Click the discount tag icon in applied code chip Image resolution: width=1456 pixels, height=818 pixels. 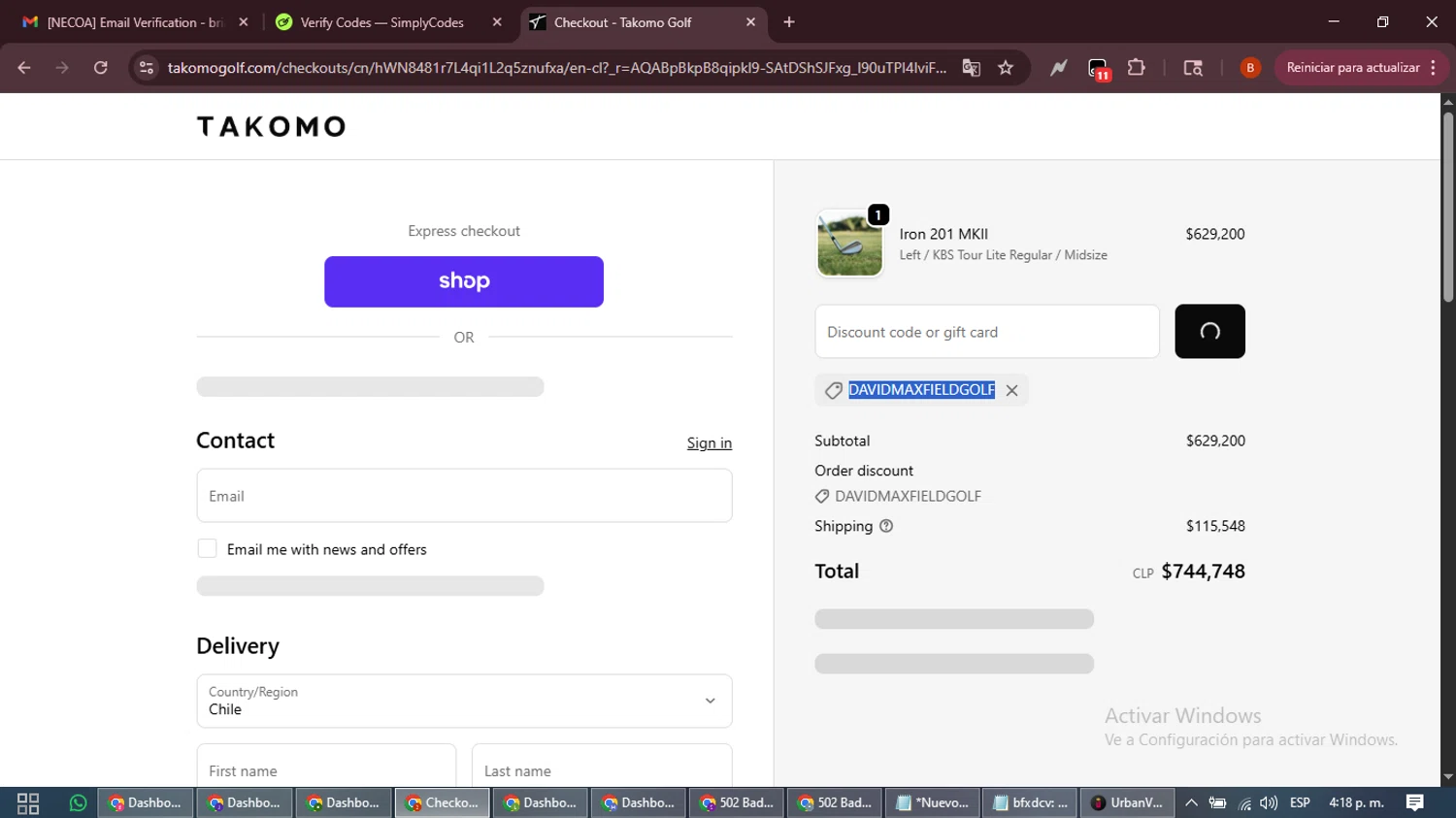[x=833, y=390]
